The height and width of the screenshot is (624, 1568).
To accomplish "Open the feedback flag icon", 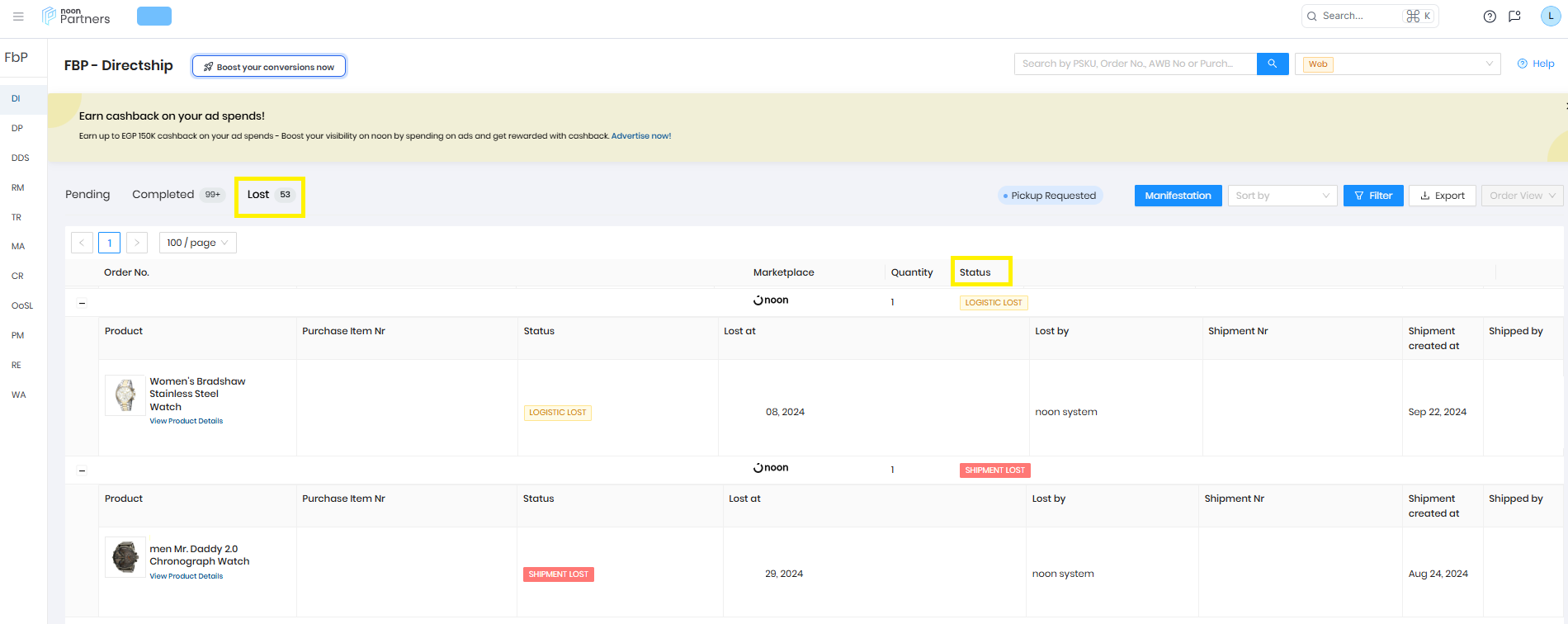I will [x=1514, y=17].
